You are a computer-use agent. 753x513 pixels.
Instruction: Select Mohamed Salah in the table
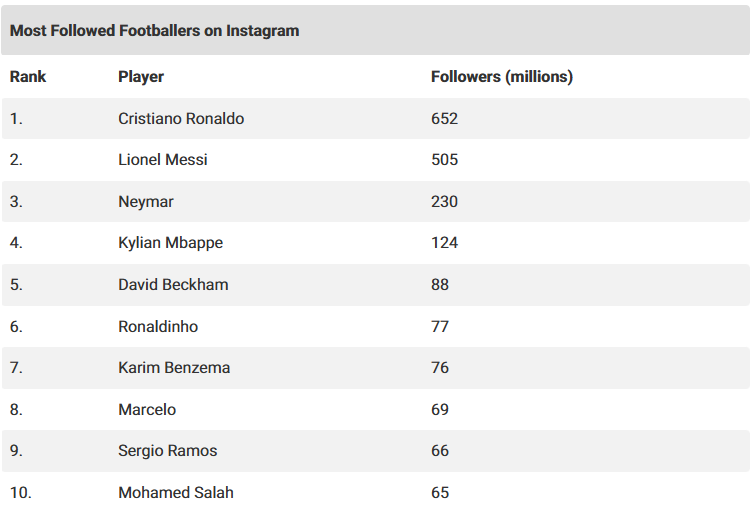coord(176,493)
